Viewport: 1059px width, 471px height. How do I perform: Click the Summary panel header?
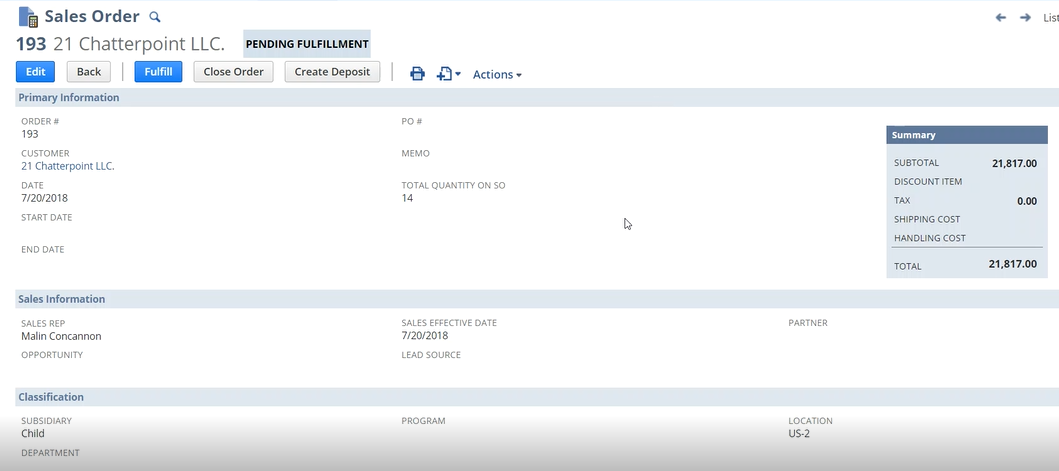914,135
